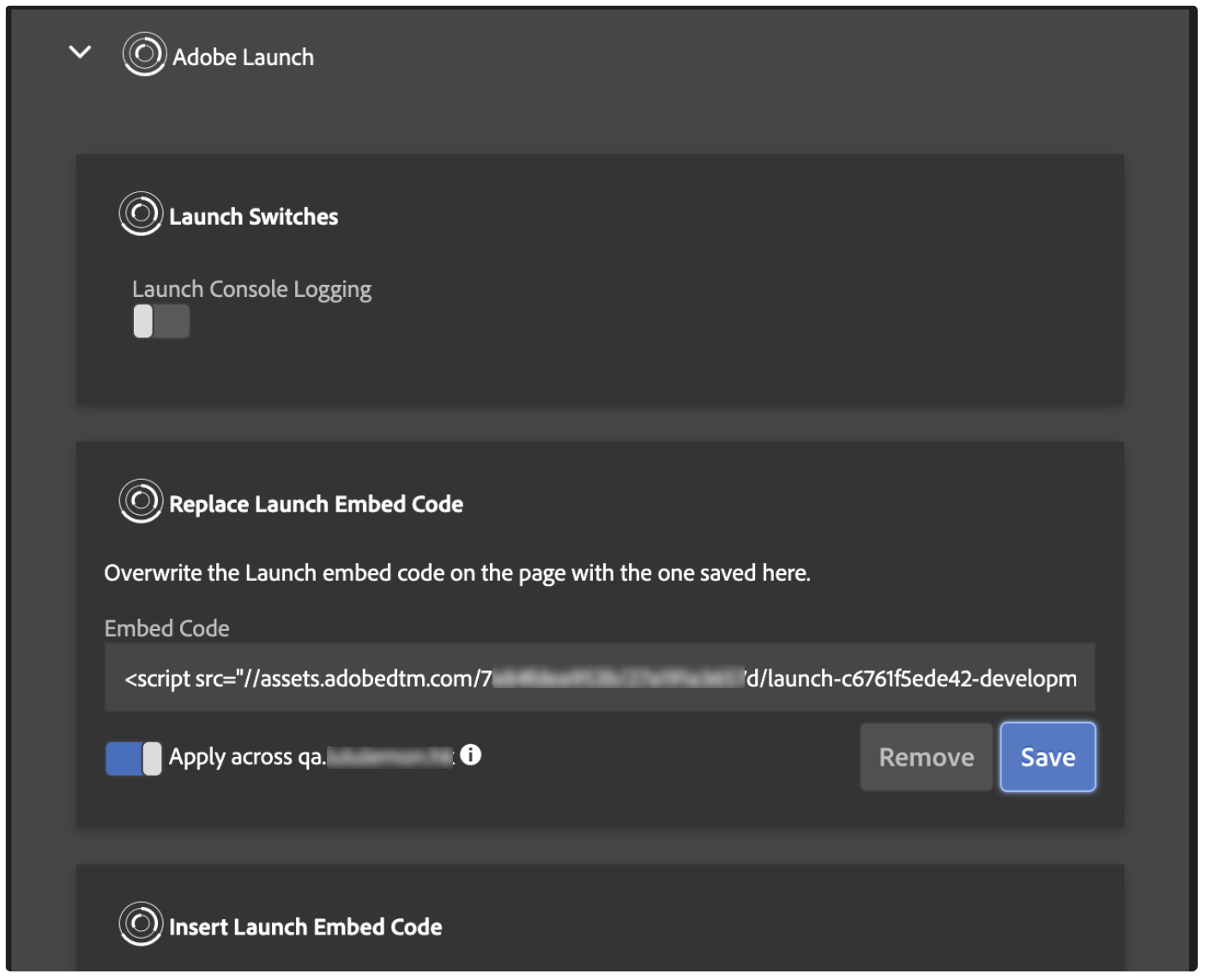Select the Insert Launch Embed Code heading

(x=305, y=928)
